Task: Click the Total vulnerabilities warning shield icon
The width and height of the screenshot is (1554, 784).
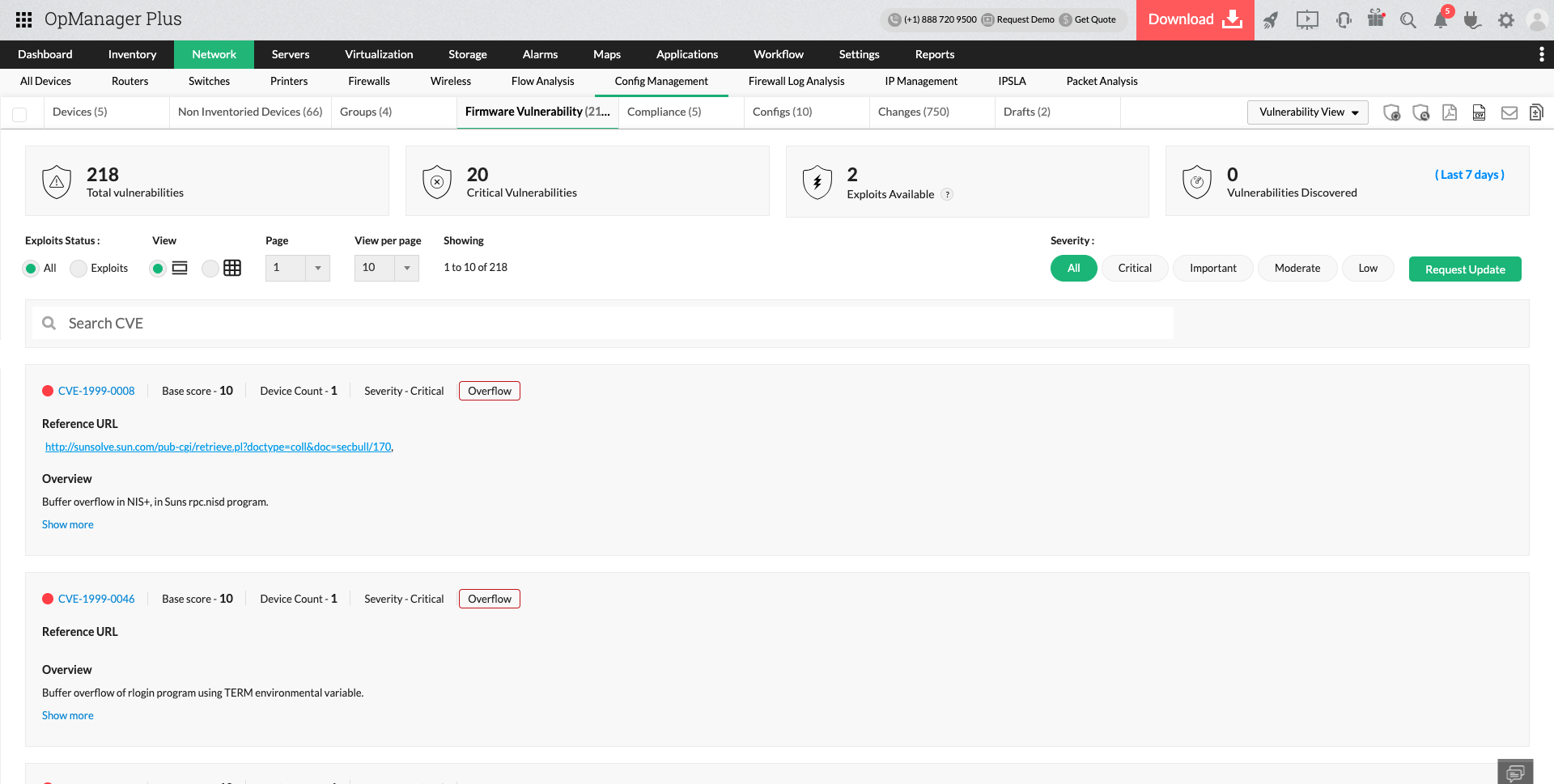Action: pyautogui.click(x=57, y=181)
